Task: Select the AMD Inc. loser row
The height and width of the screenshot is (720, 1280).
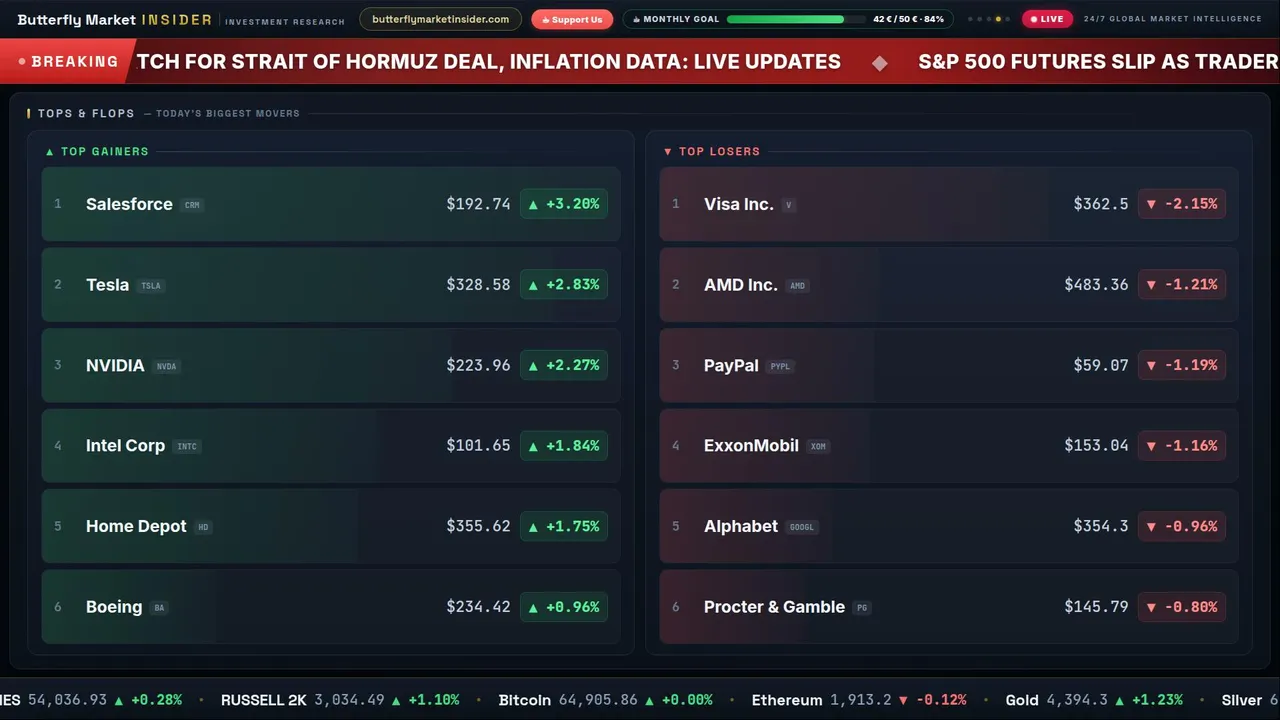Action: click(949, 285)
